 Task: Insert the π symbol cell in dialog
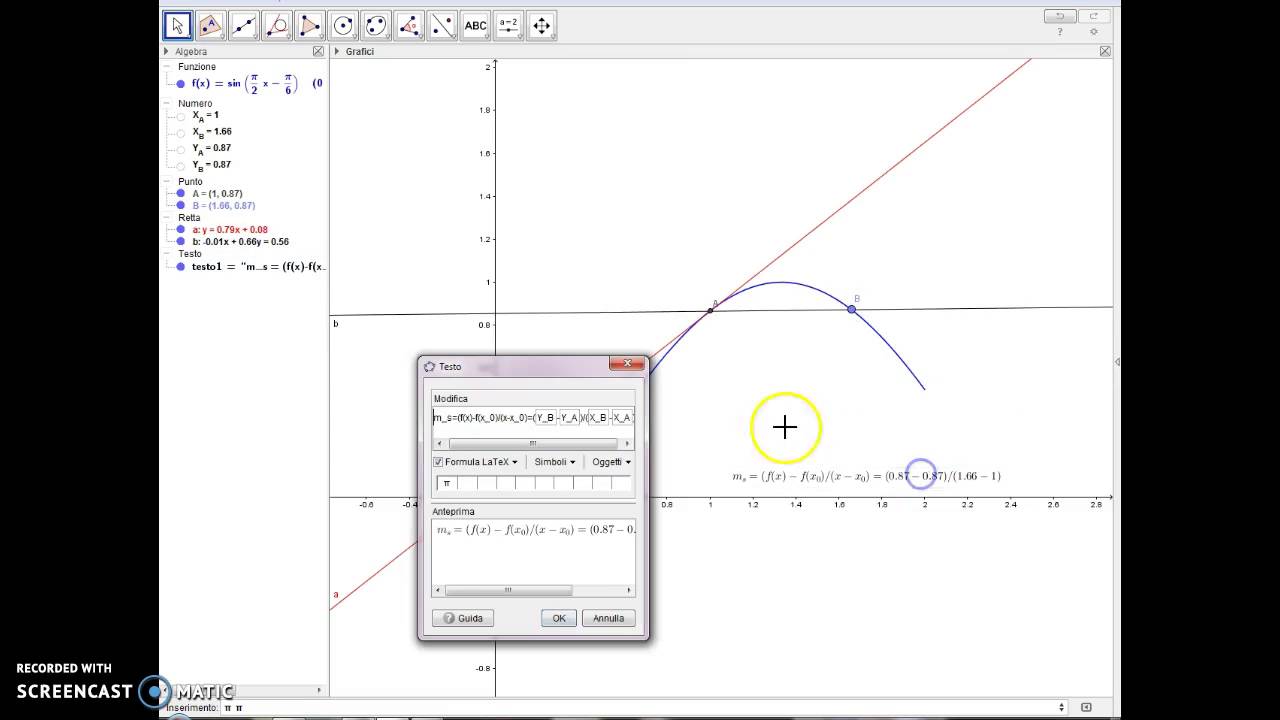pyautogui.click(x=447, y=483)
